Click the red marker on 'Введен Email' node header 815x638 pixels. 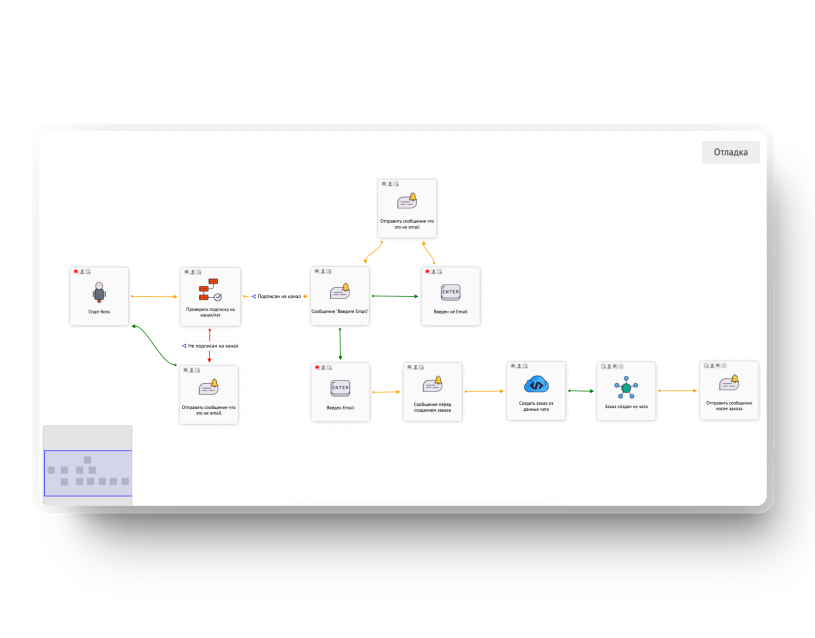coord(318,367)
